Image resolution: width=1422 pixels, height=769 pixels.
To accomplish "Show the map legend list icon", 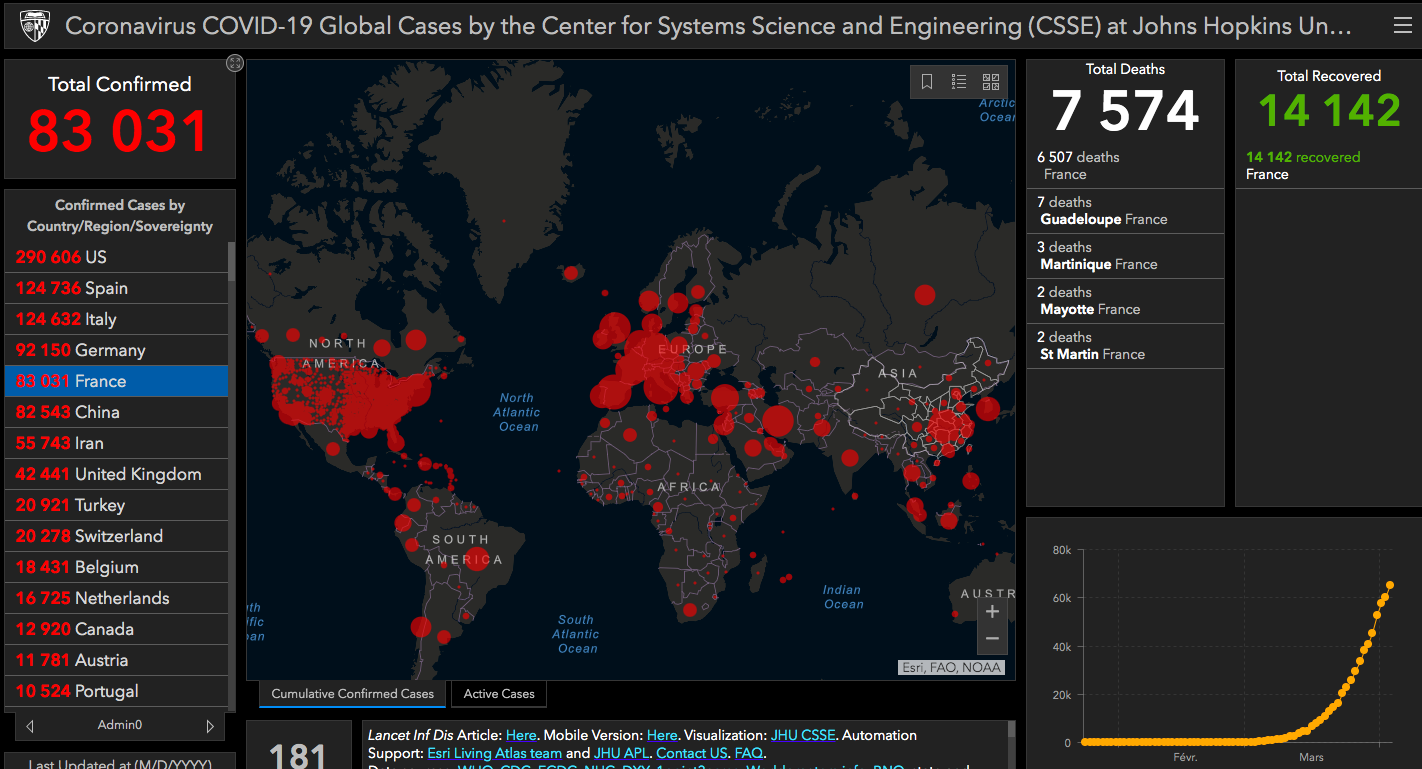I will tap(959, 82).
